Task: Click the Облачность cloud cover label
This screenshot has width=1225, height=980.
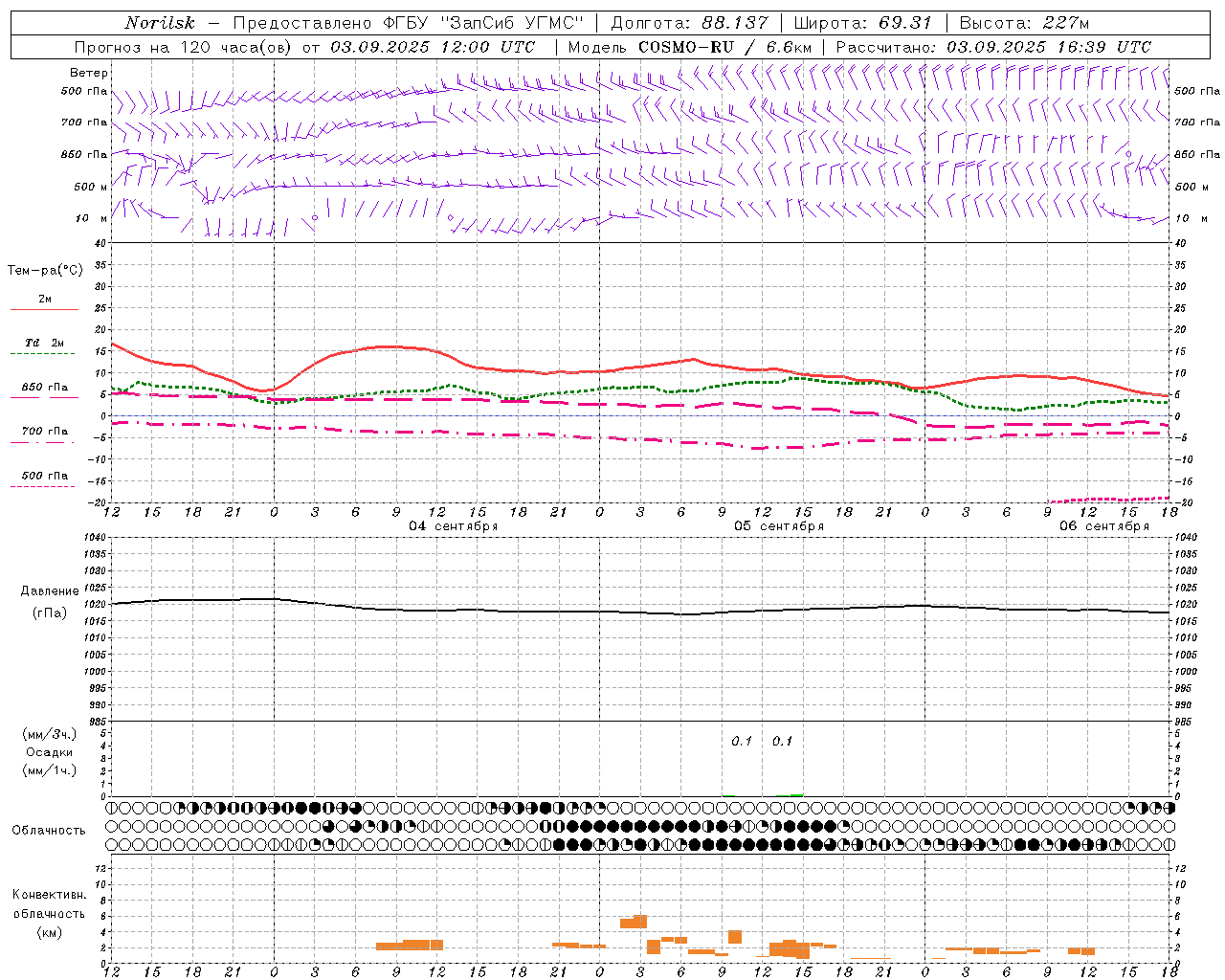Action: click(49, 830)
